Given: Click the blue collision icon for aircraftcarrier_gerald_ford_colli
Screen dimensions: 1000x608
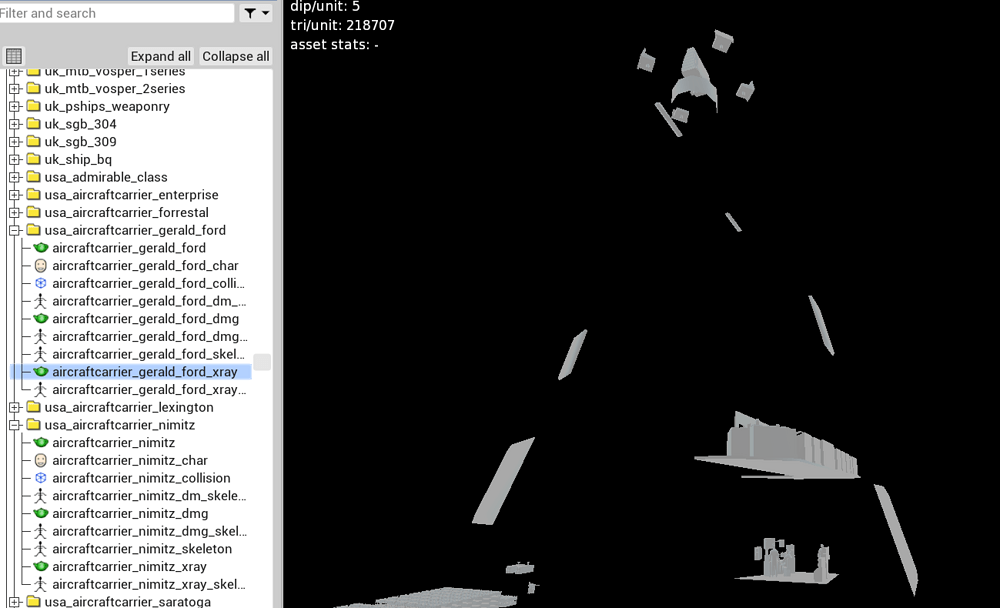Looking at the screenshot, I should [x=41, y=283].
